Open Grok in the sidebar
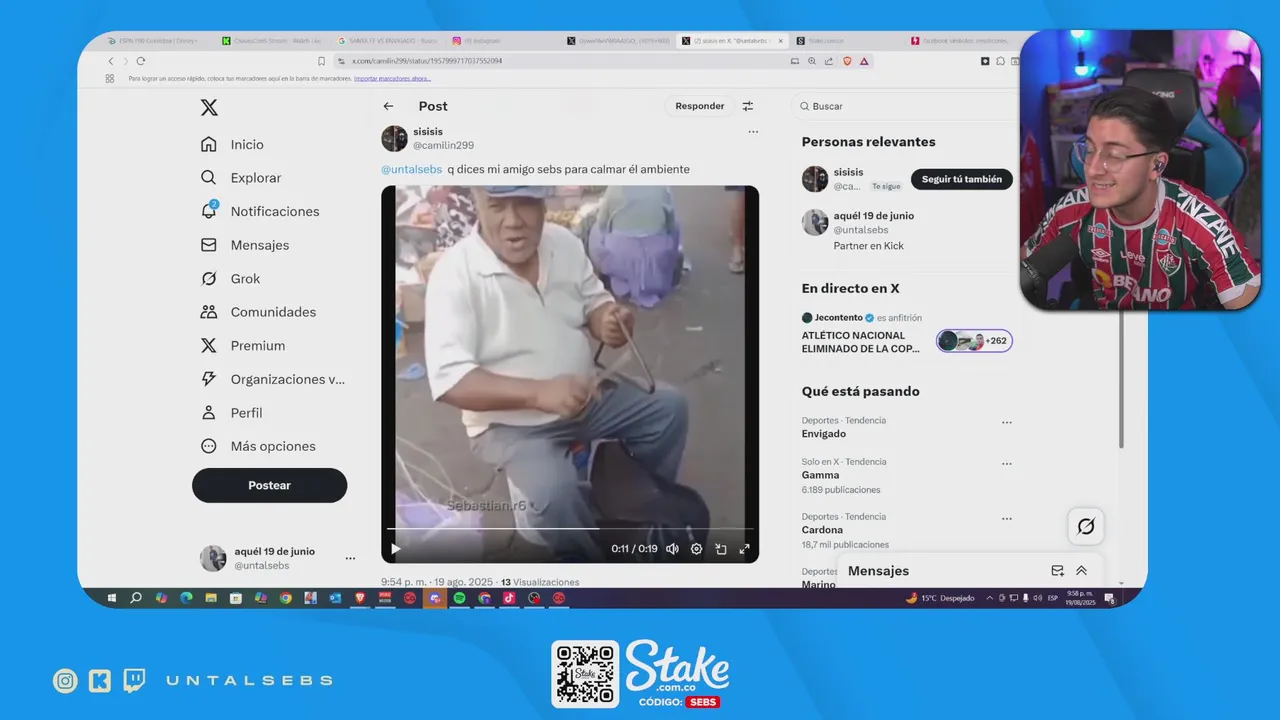1280x720 pixels. point(231,279)
